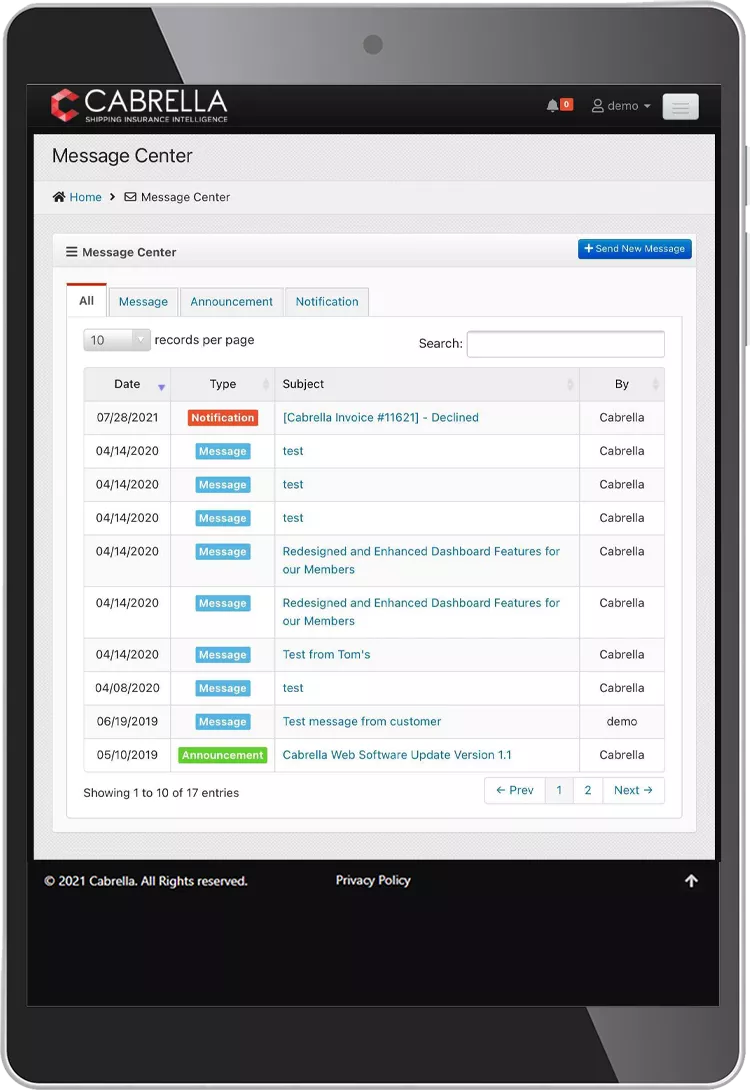Viewport: 750px width, 1090px height.
Task: Click the Home breadcrumb link
Action: point(85,197)
